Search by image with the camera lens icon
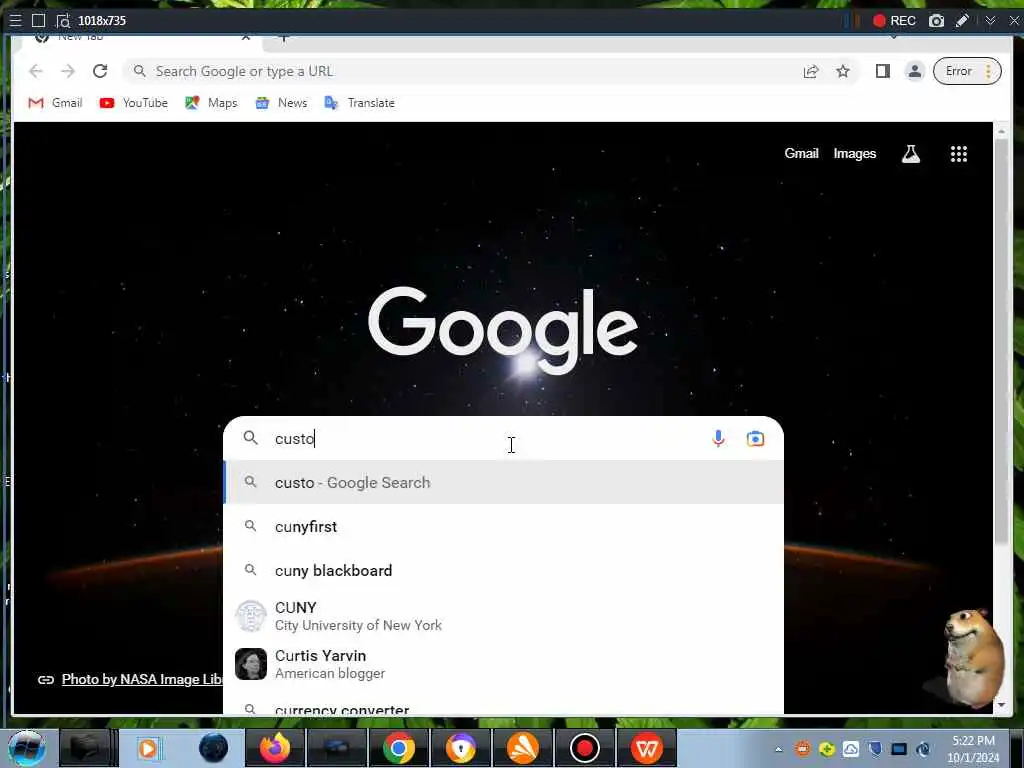This screenshot has height=768, width=1024. (x=755, y=439)
